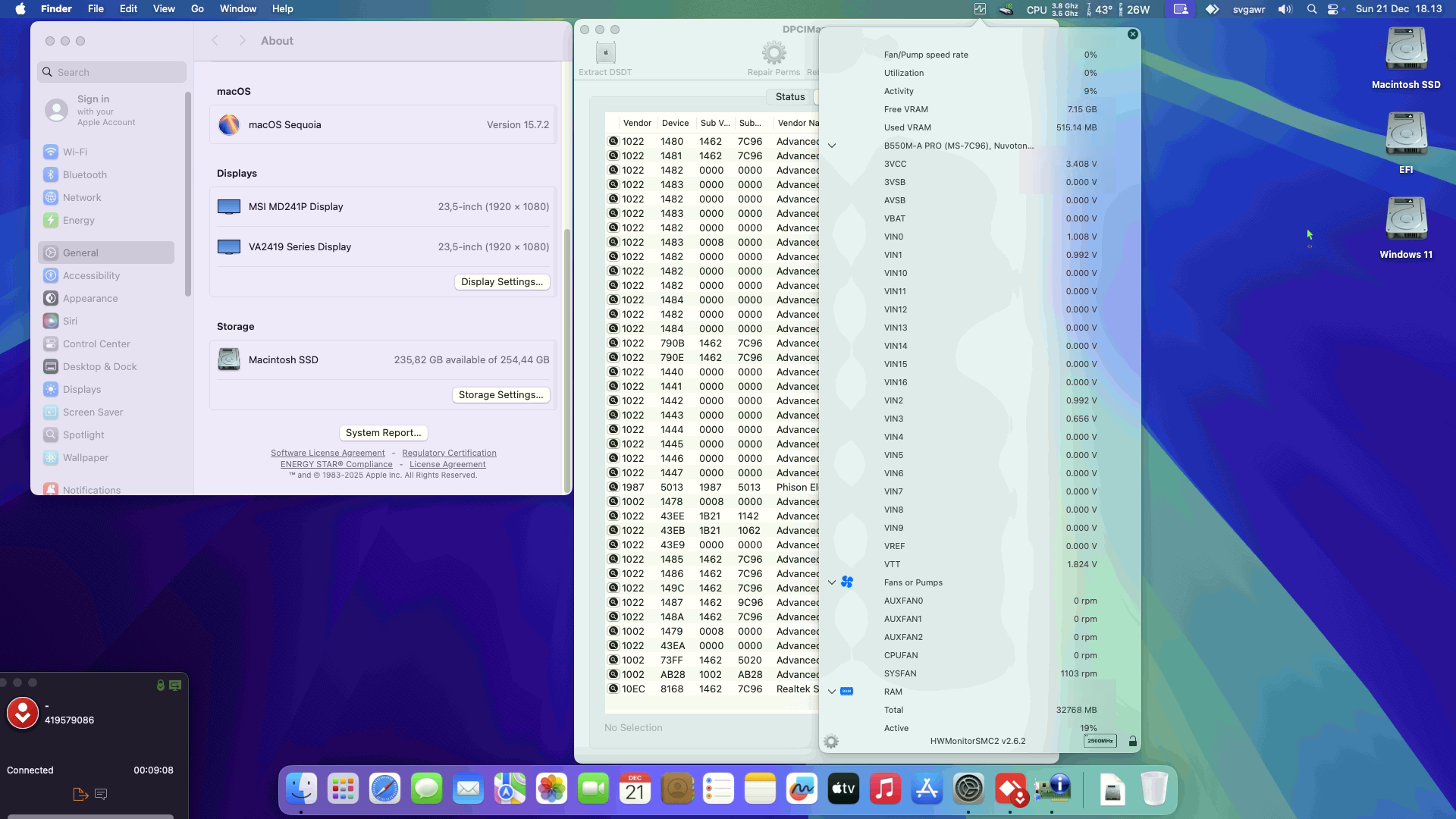Sort DPCIManager table by Vendor column
The width and height of the screenshot is (1456, 819).
pos(637,123)
